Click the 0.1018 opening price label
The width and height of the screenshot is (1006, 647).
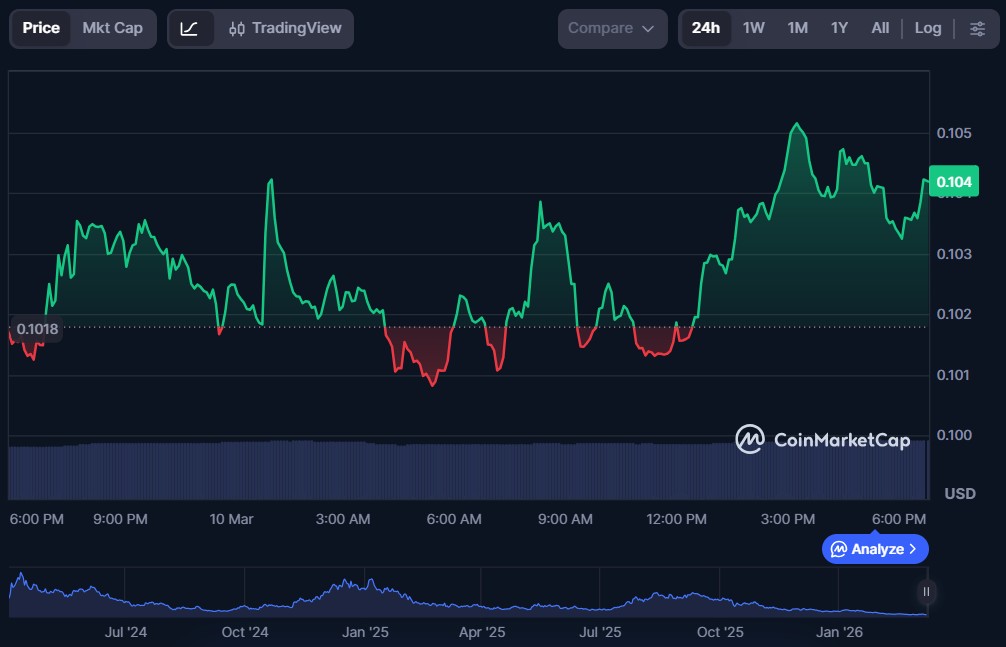37,328
